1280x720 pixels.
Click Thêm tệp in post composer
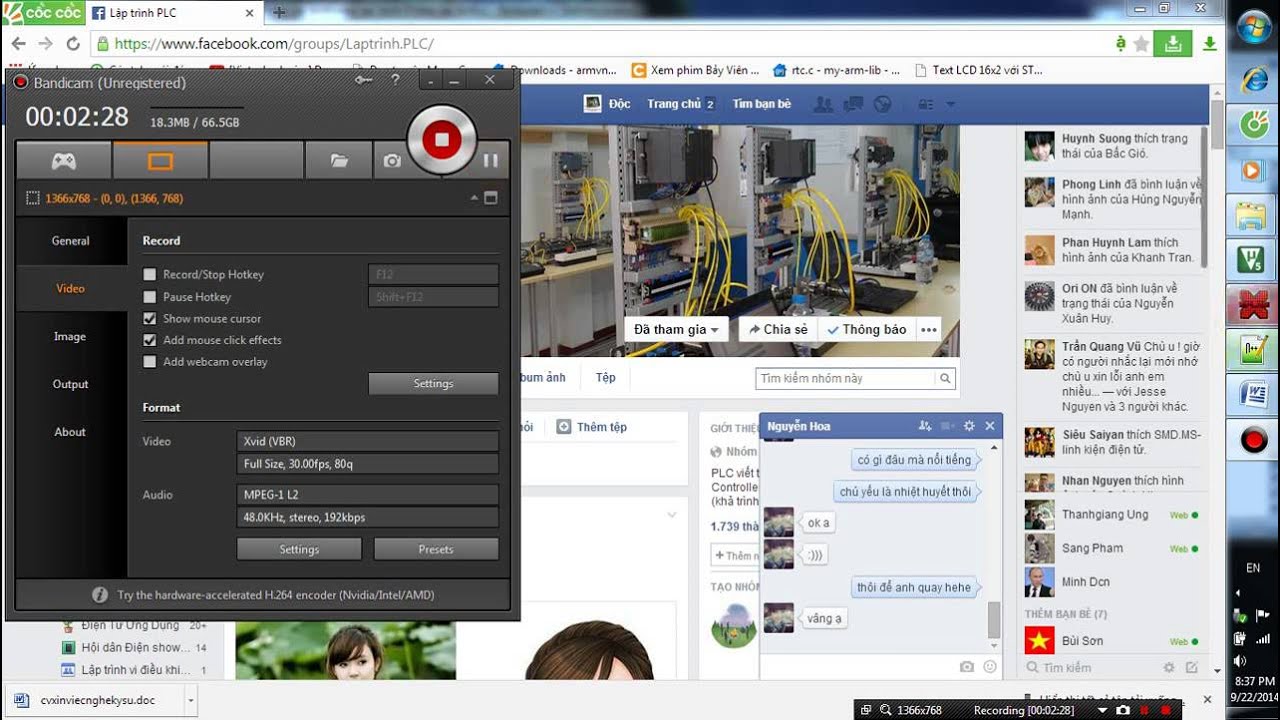point(592,427)
